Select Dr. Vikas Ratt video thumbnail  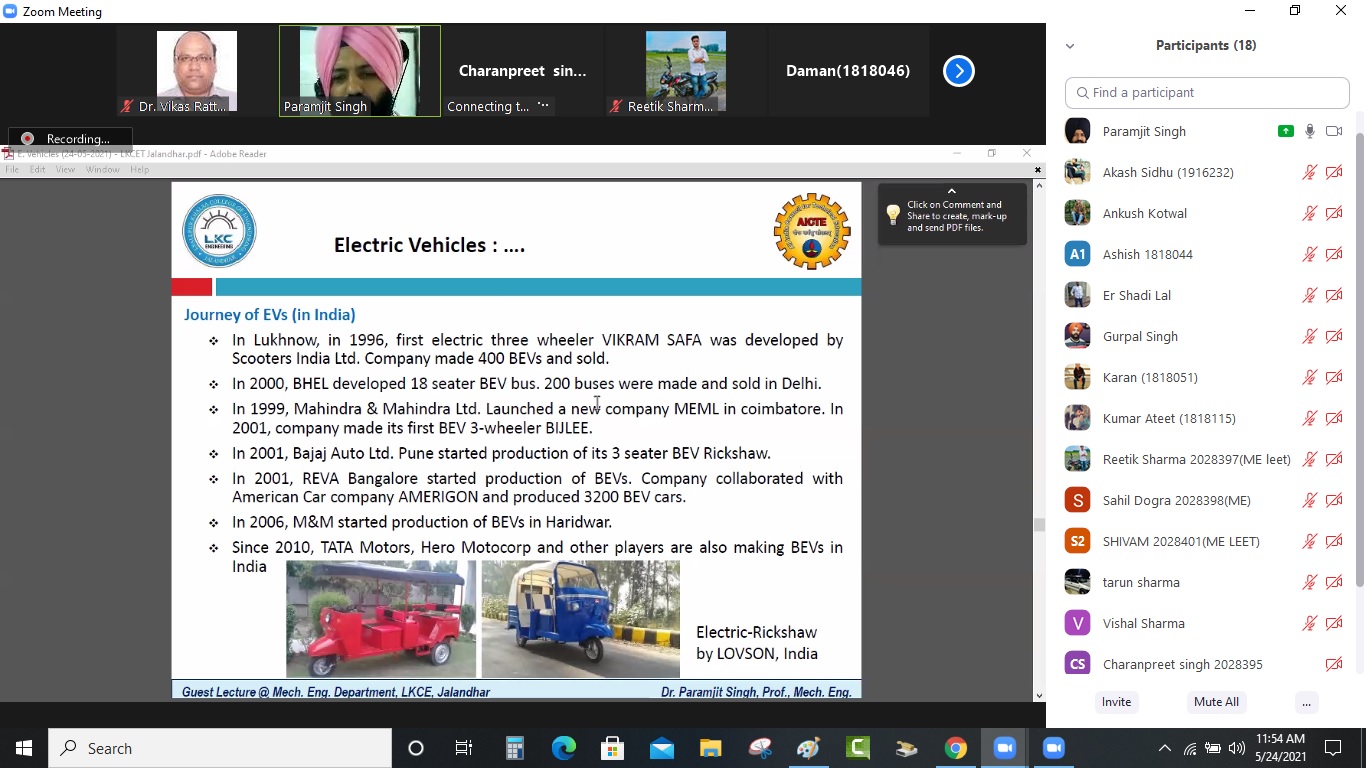click(x=196, y=71)
